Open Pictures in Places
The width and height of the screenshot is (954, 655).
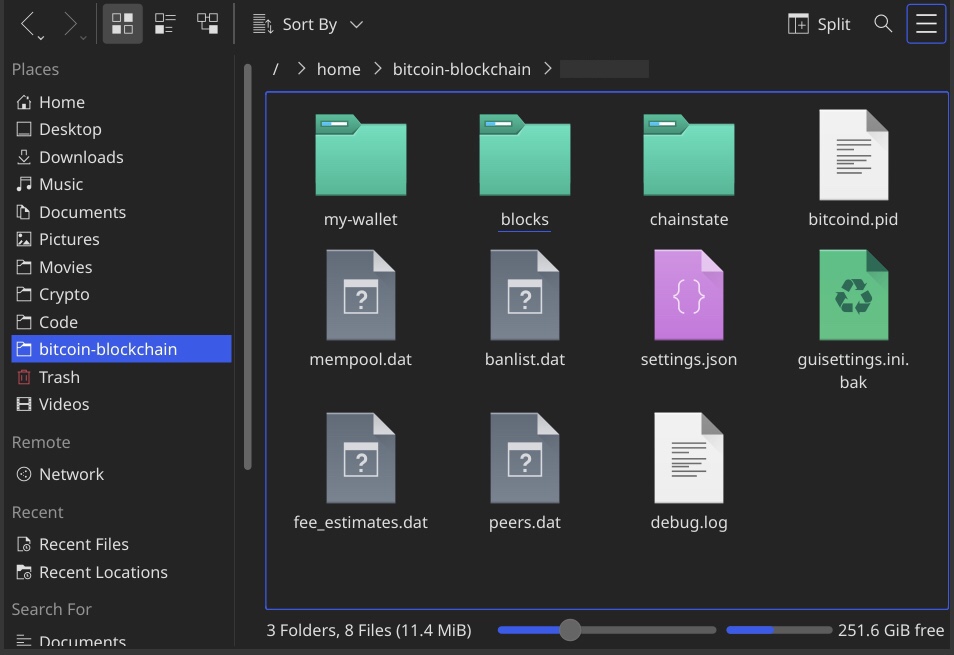click(121, 240)
